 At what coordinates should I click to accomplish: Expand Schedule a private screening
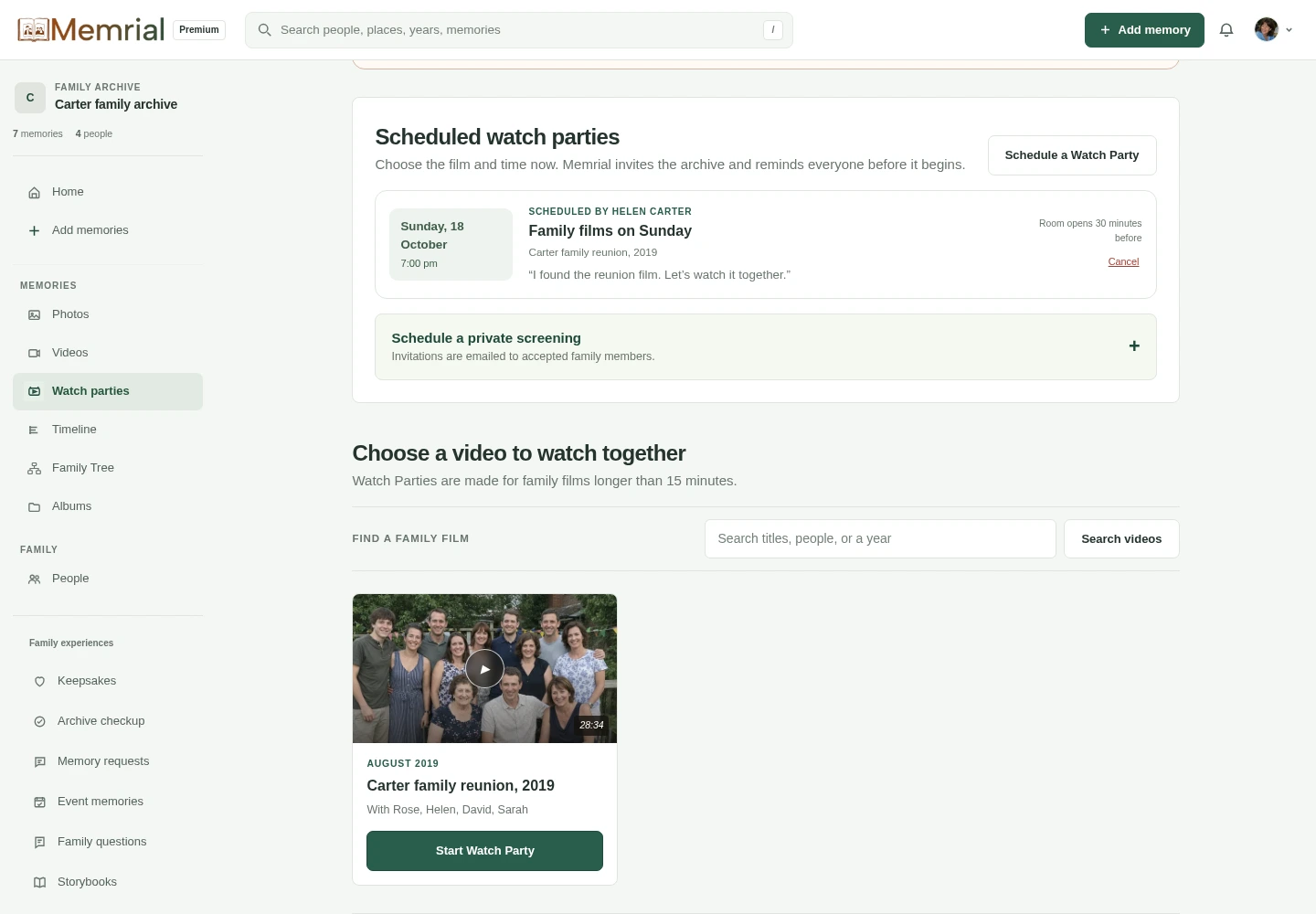coord(766,347)
